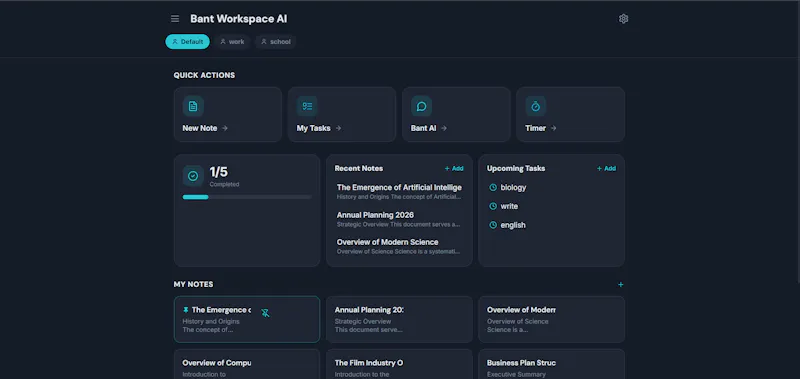Click arrow beside Timer label

(554, 129)
